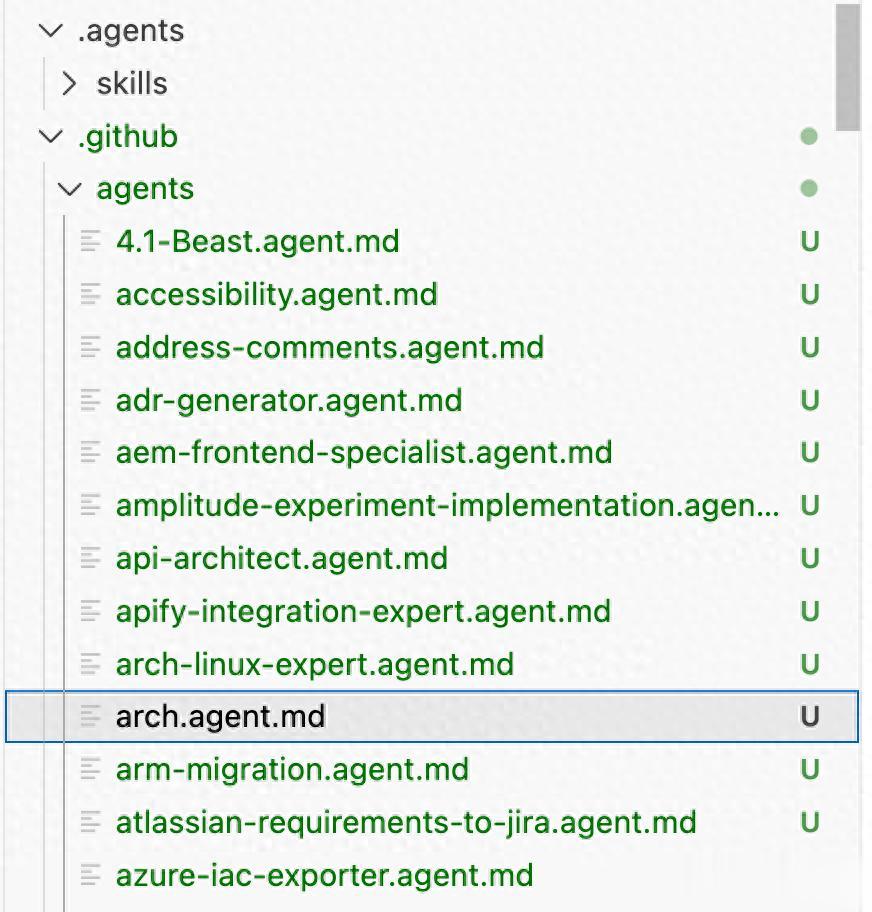Select atlassian-requirements-to-jira.agent.md

coord(406,822)
